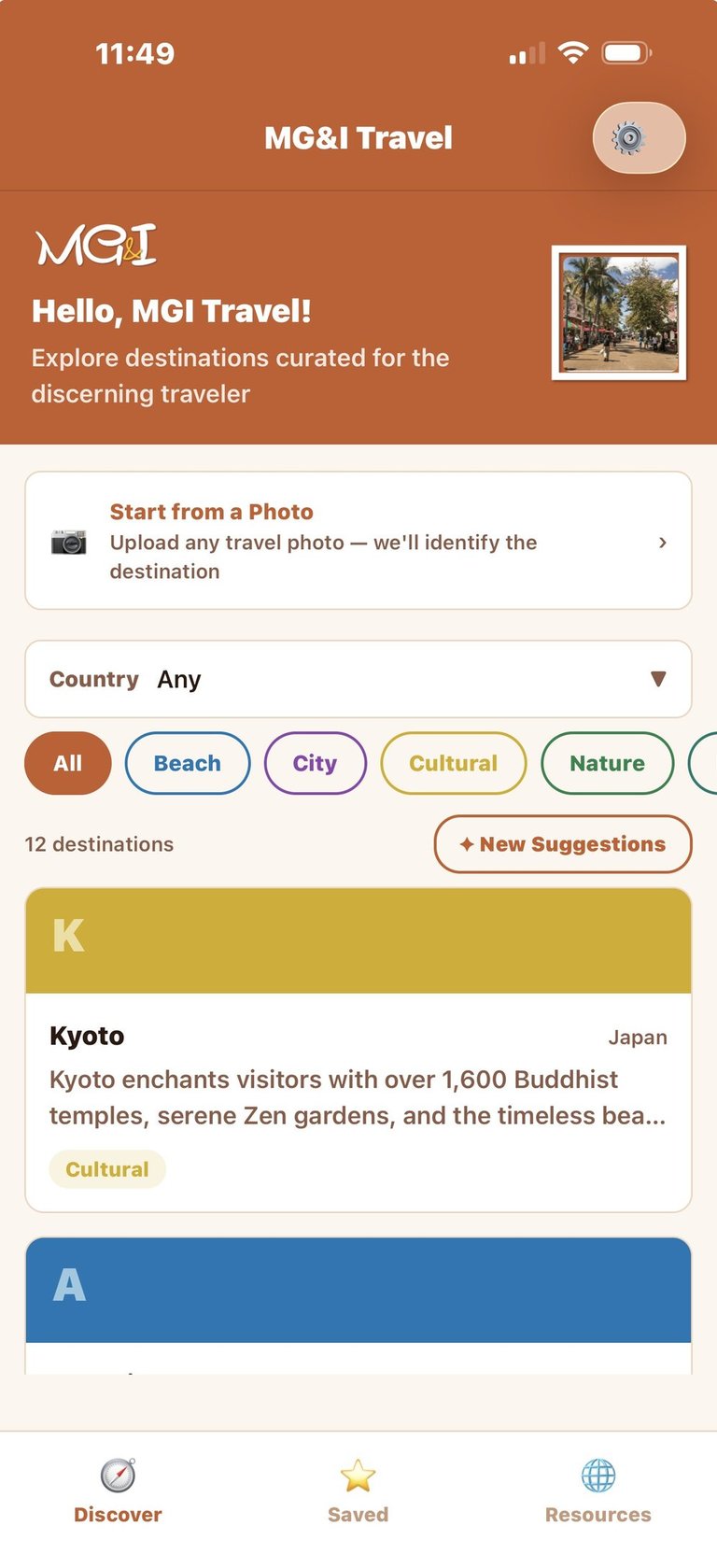Viewport: 717px width, 1568px height.
Task: Open the Country dropdown
Action: 358,679
